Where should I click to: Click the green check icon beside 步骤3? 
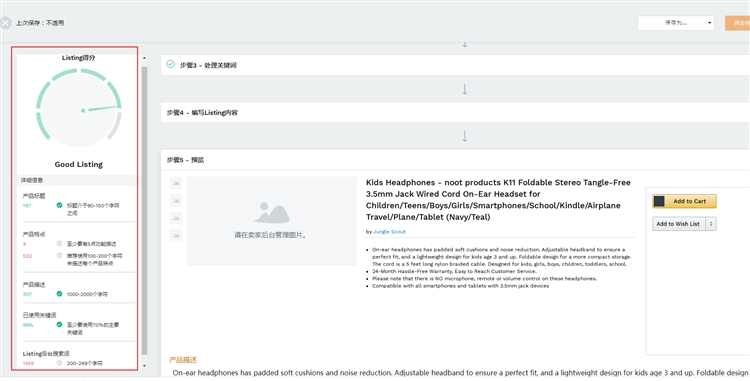click(170, 64)
